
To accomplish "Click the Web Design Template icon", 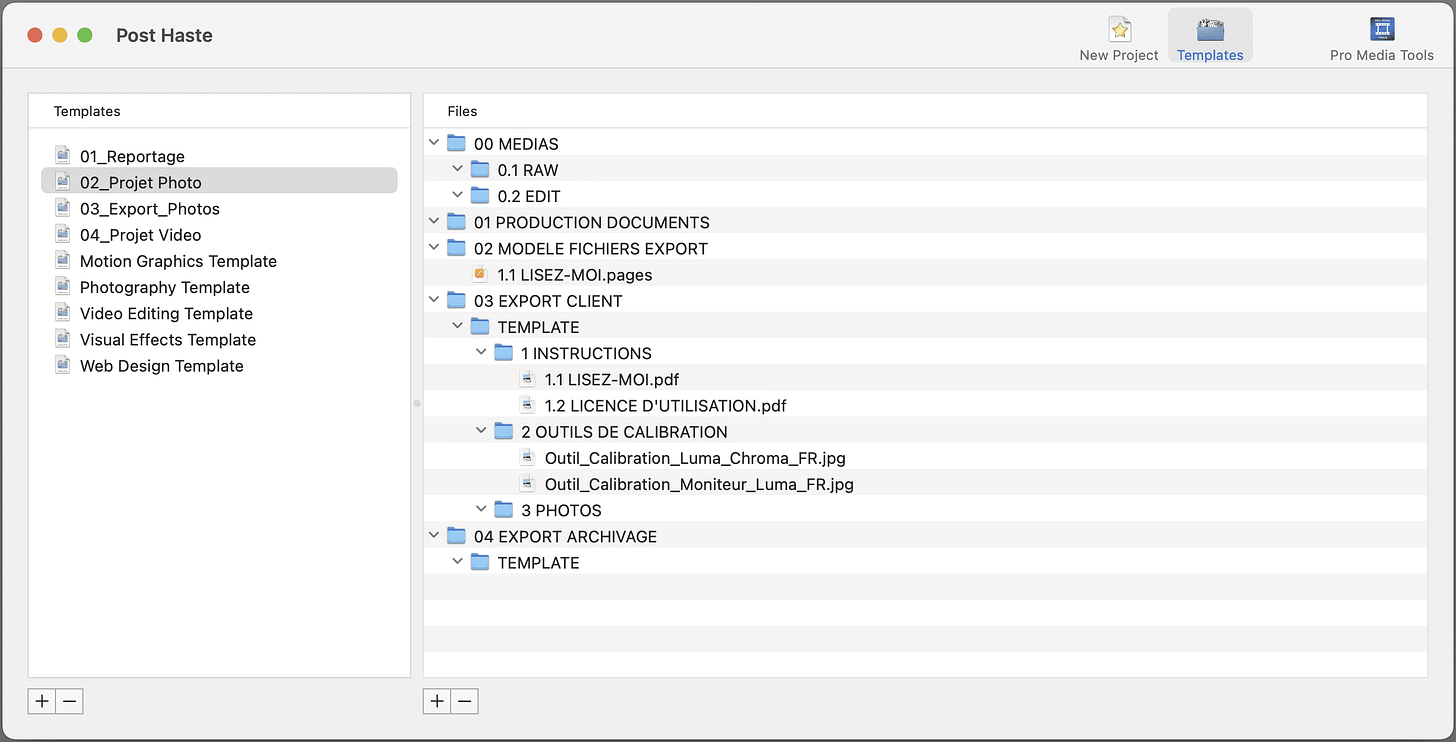I will (x=63, y=365).
